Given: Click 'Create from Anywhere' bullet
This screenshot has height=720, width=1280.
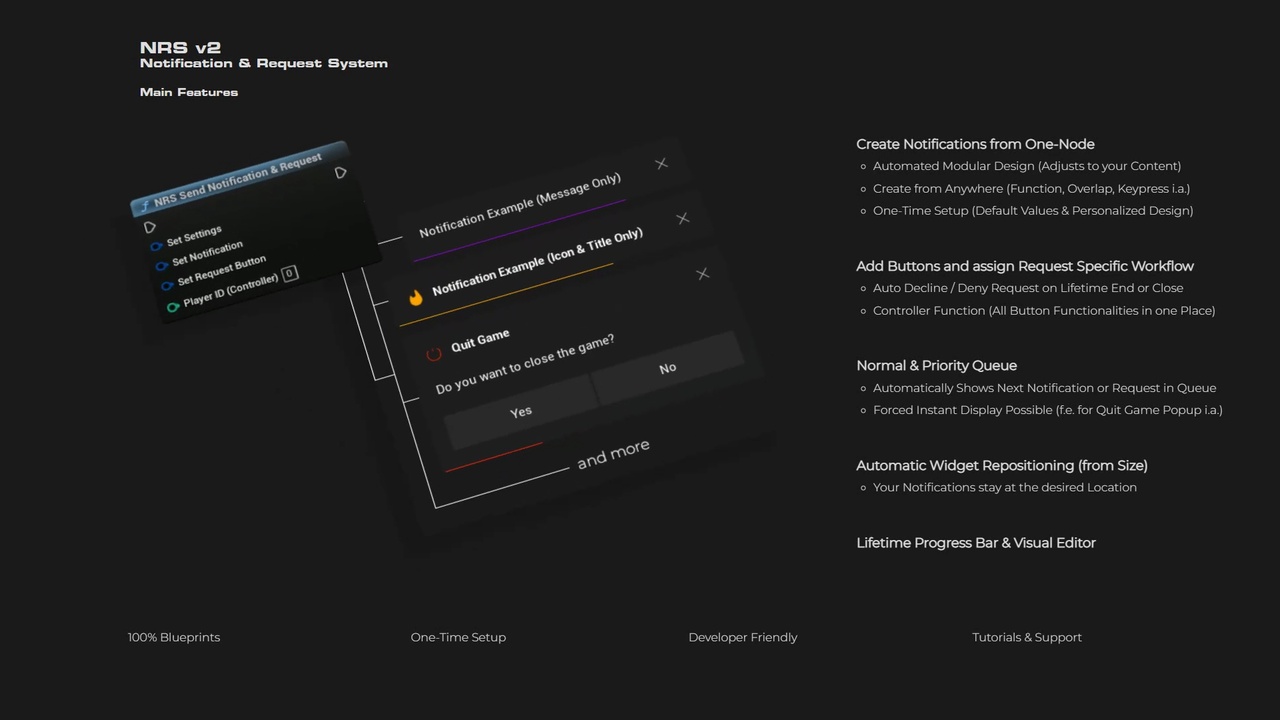Looking at the screenshot, I should point(1031,188).
